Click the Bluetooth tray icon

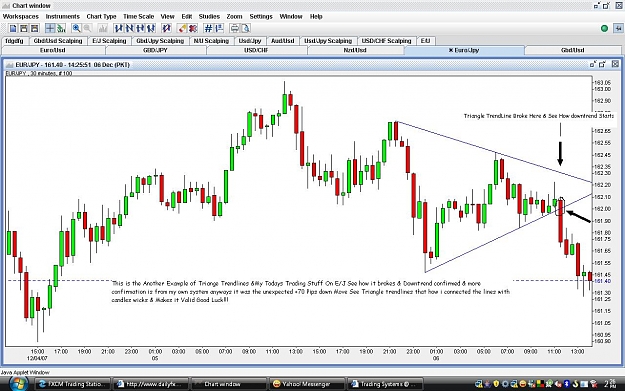tap(566, 384)
